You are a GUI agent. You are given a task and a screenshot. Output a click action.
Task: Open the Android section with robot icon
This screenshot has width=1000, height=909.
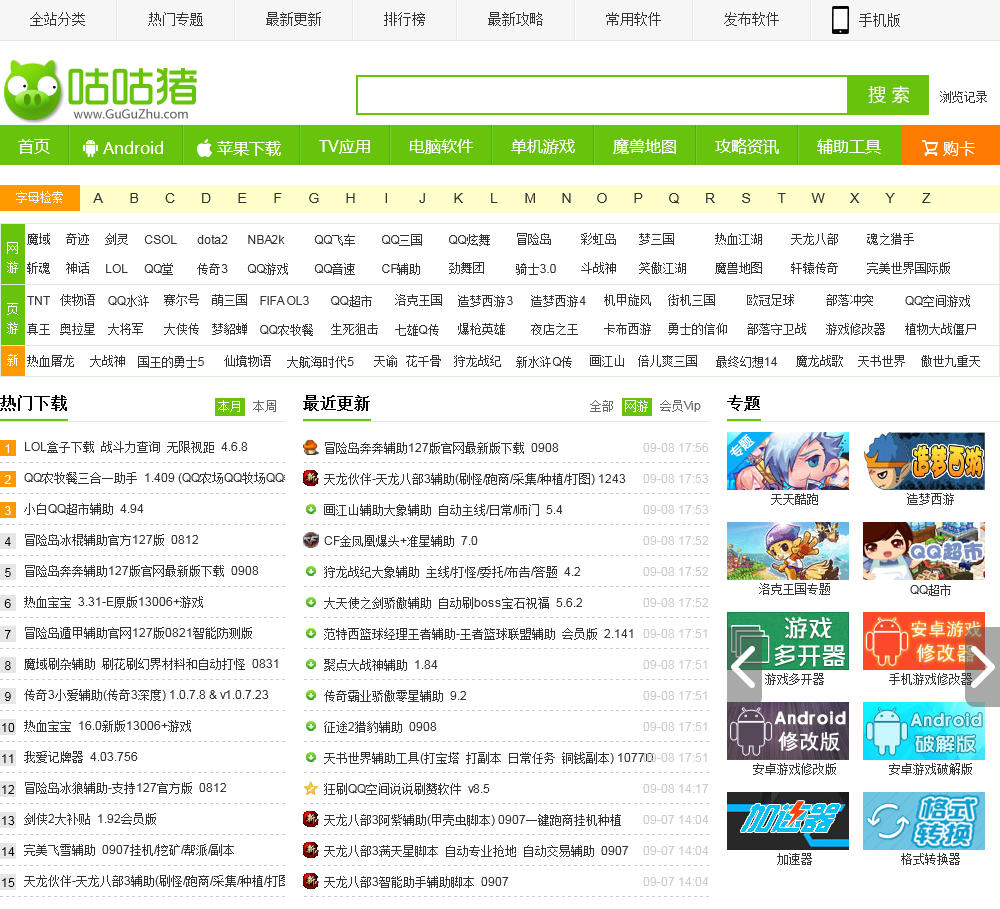point(124,148)
